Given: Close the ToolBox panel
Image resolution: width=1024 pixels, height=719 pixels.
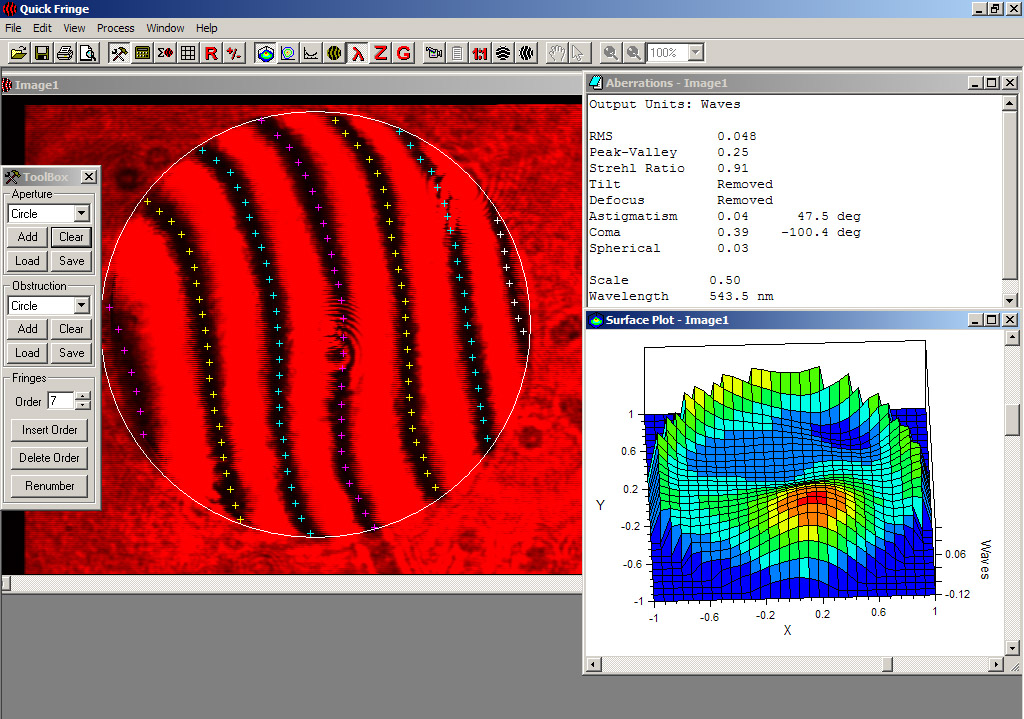Looking at the screenshot, I should click(x=89, y=176).
